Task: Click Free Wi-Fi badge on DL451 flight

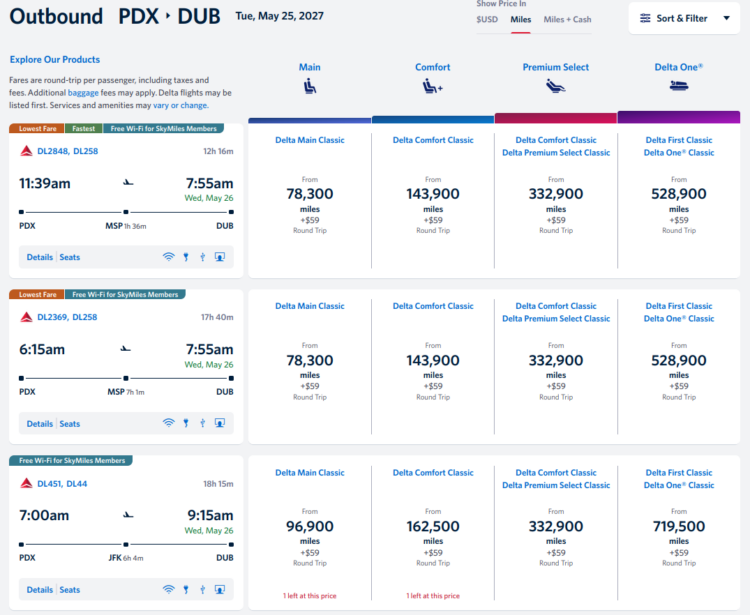Action: 71,461
